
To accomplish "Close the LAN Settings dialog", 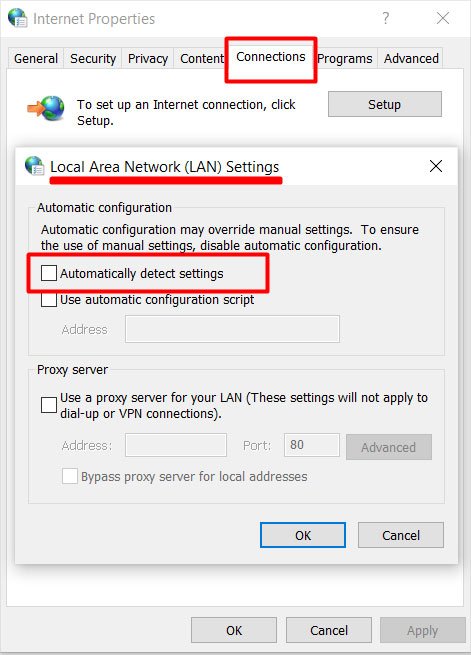I will (x=436, y=166).
